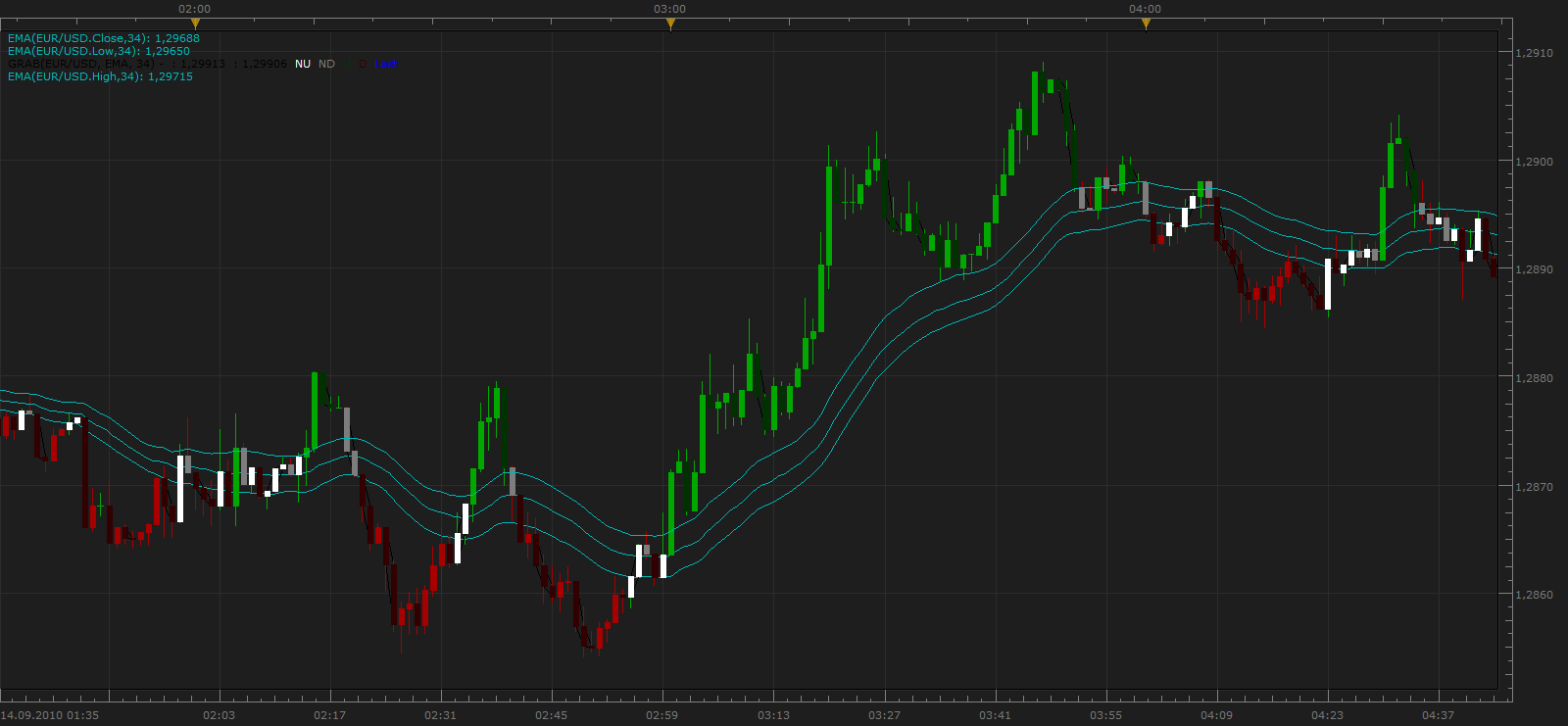Viewport: 1568px width, 726px height.
Task: Click the 03:27 time axis label
Action: [x=884, y=715]
